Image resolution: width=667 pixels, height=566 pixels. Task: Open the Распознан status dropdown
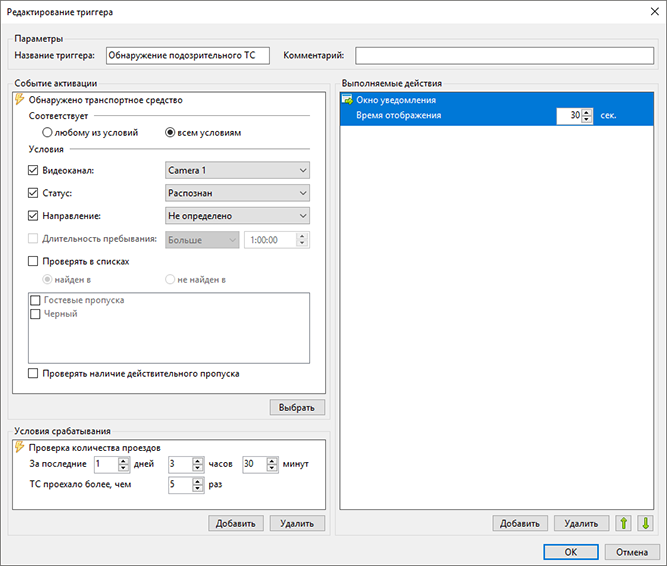coord(237,193)
